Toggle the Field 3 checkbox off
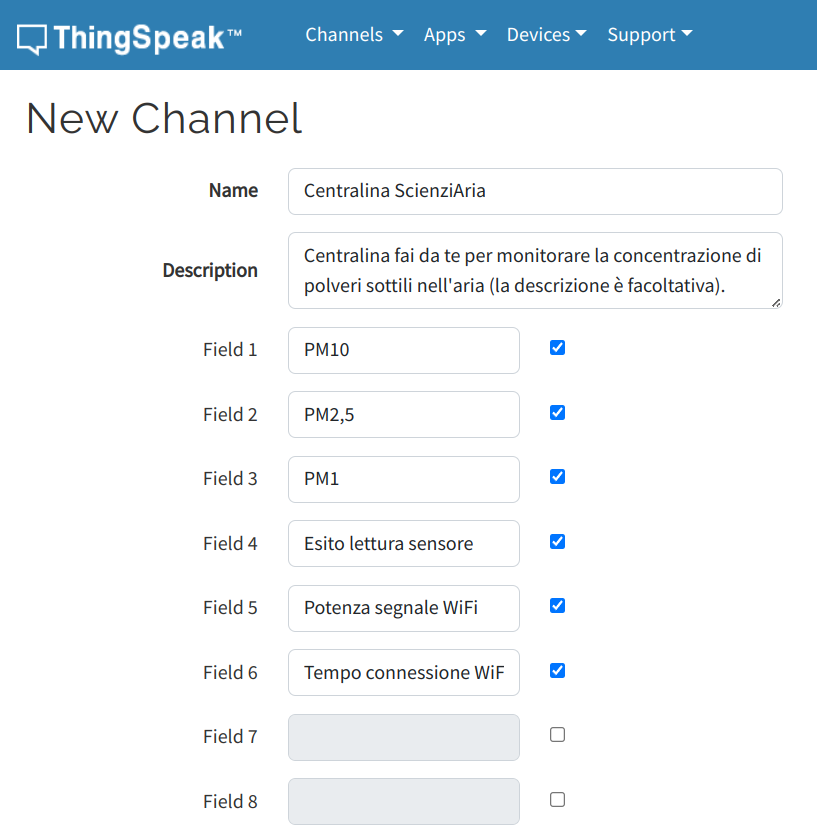The width and height of the screenshot is (817, 835). click(557, 477)
